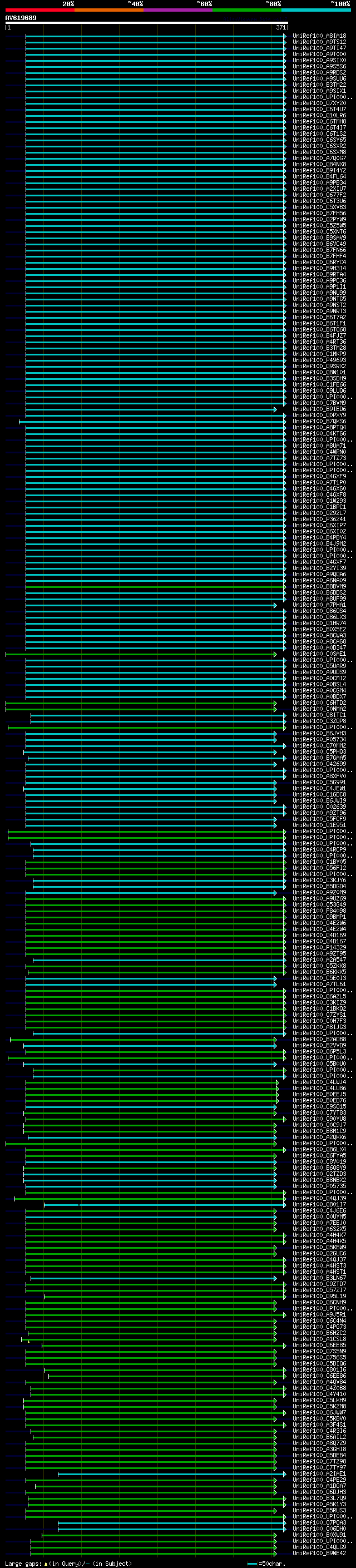356x1568 pixels.
Task: Open UniRef100_Q84NX8 alignment entry
Action: click(319, 164)
